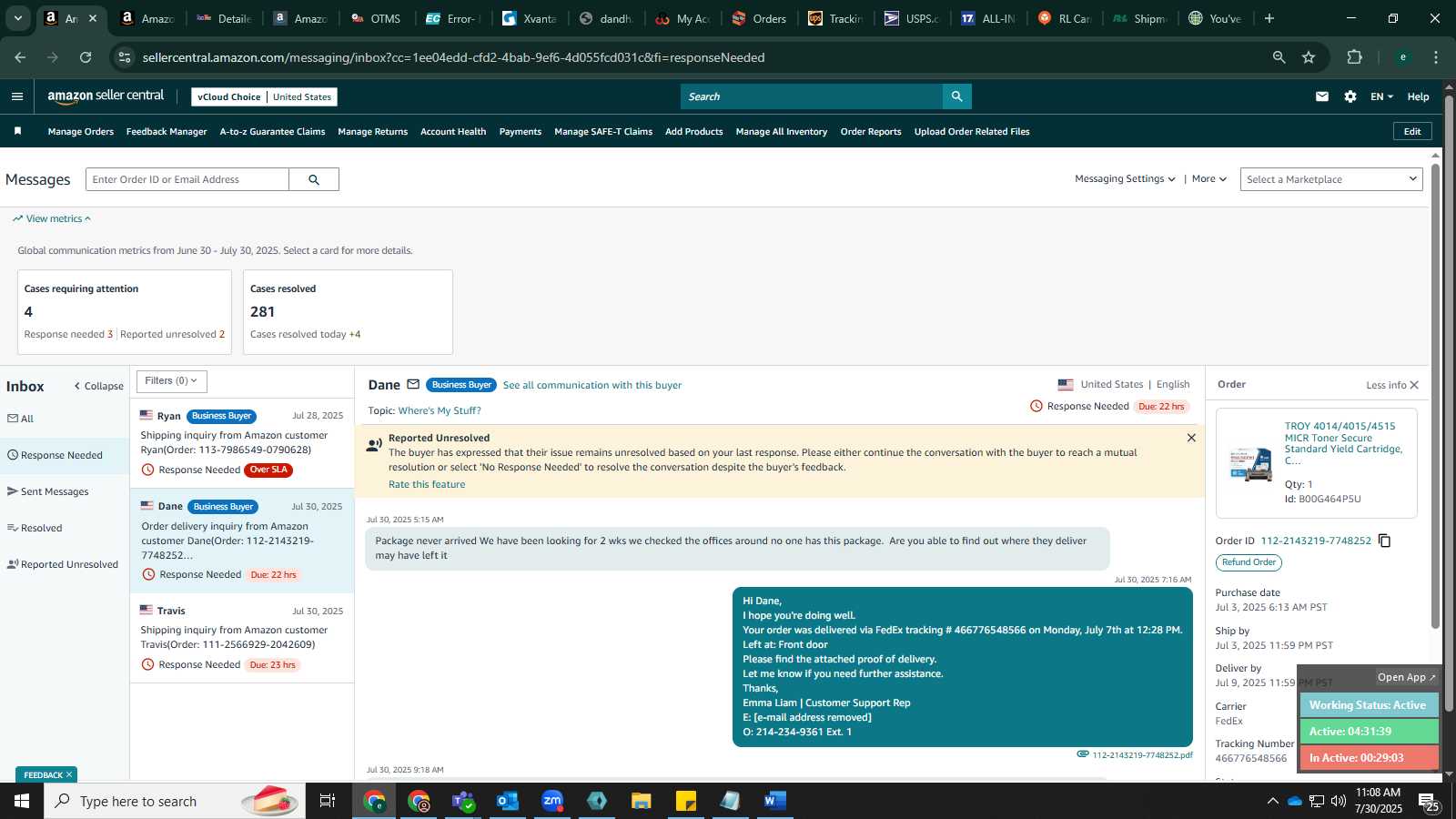Click the browser reload button
The width and height of the screenshot is (1456, 819).
[x=86, y=57]
